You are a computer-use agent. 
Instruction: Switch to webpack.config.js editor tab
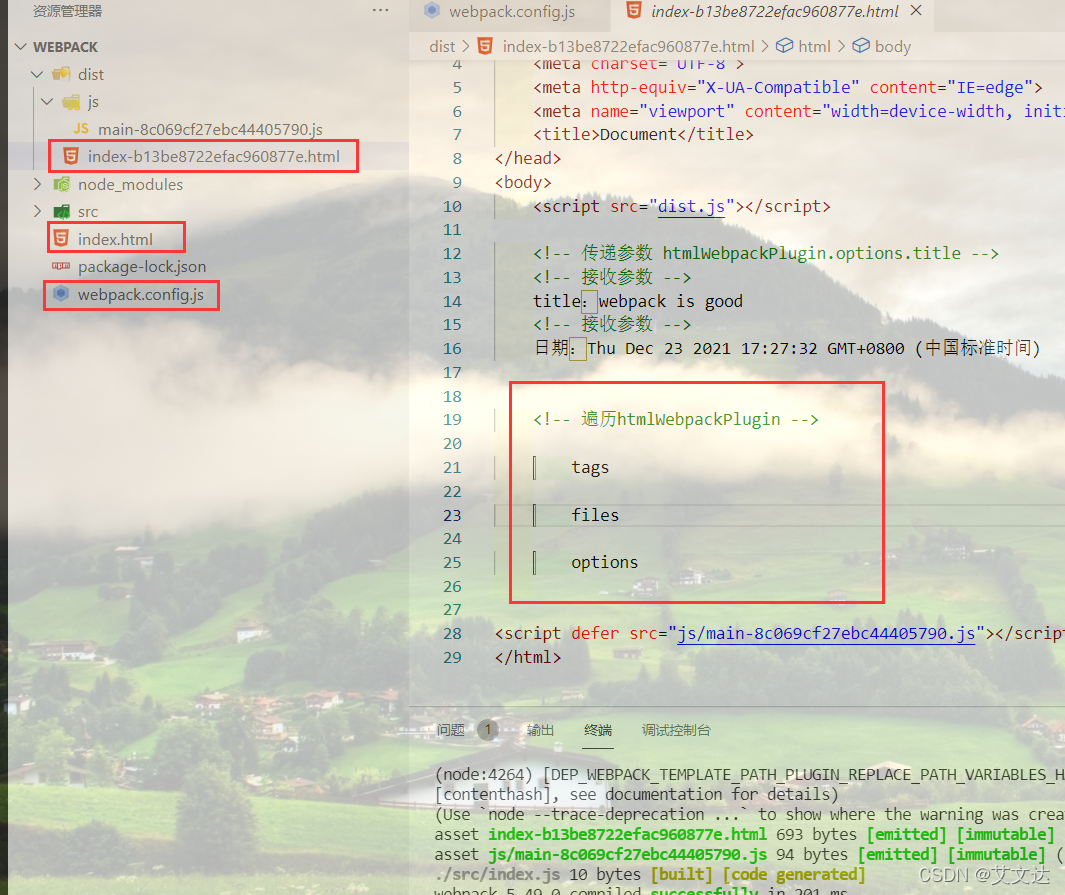(x=510, y=12)
